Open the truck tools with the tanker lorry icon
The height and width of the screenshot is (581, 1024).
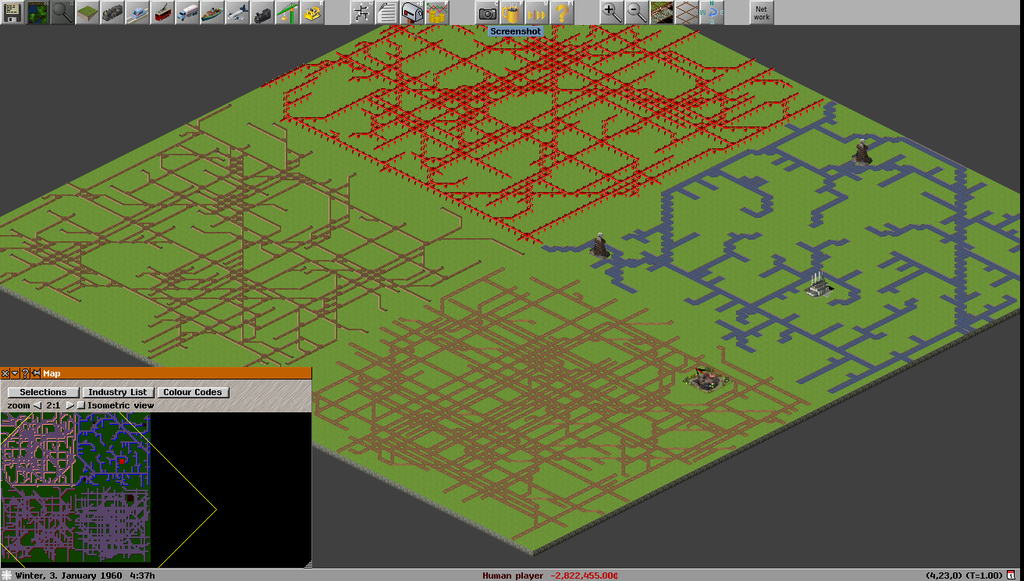(x=187, y=12)
